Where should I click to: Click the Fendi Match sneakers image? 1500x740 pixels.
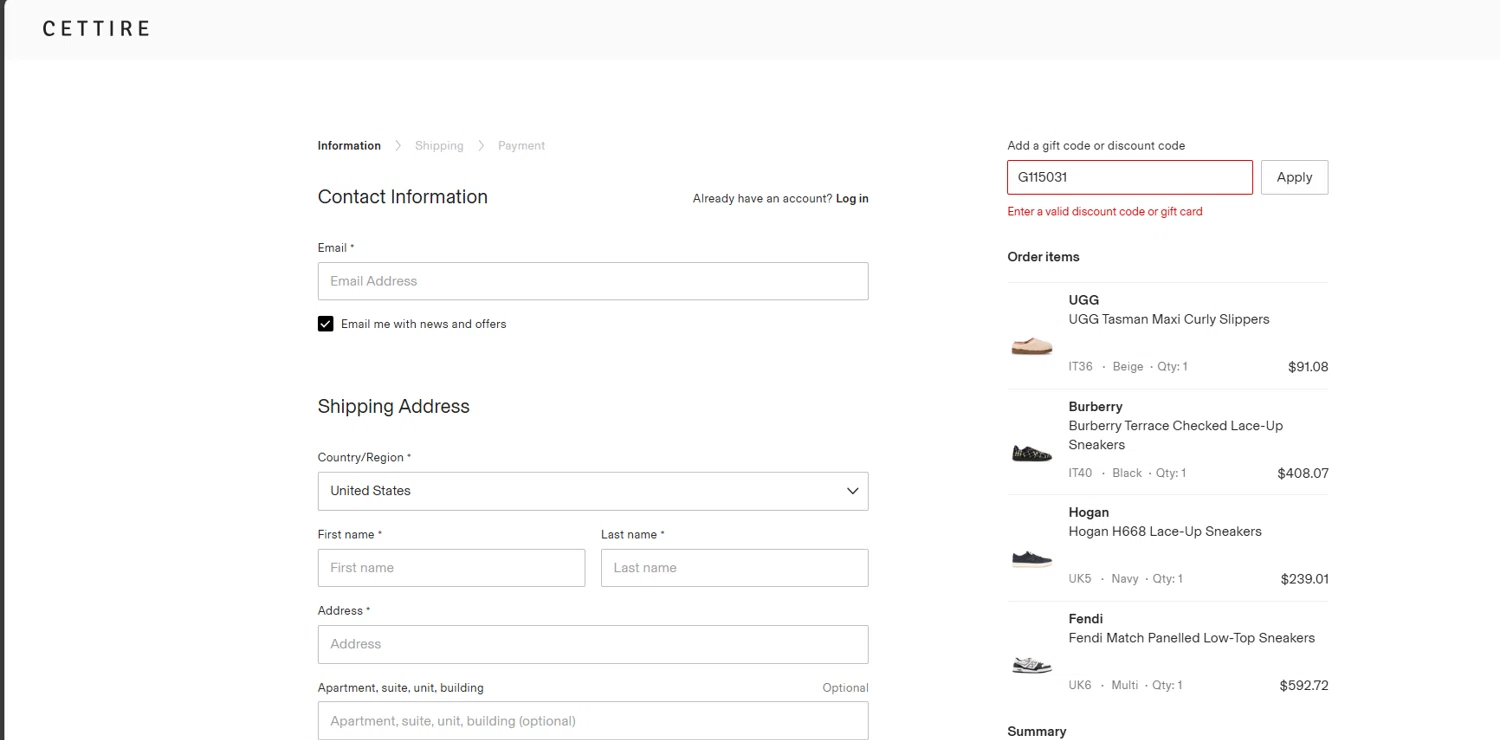tap(1032, 664)
